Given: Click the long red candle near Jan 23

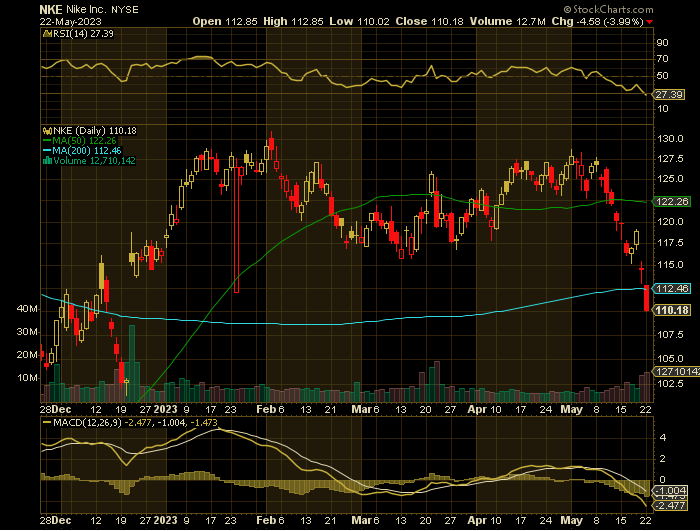Looking at the screenshot, I should pos(236,229).
